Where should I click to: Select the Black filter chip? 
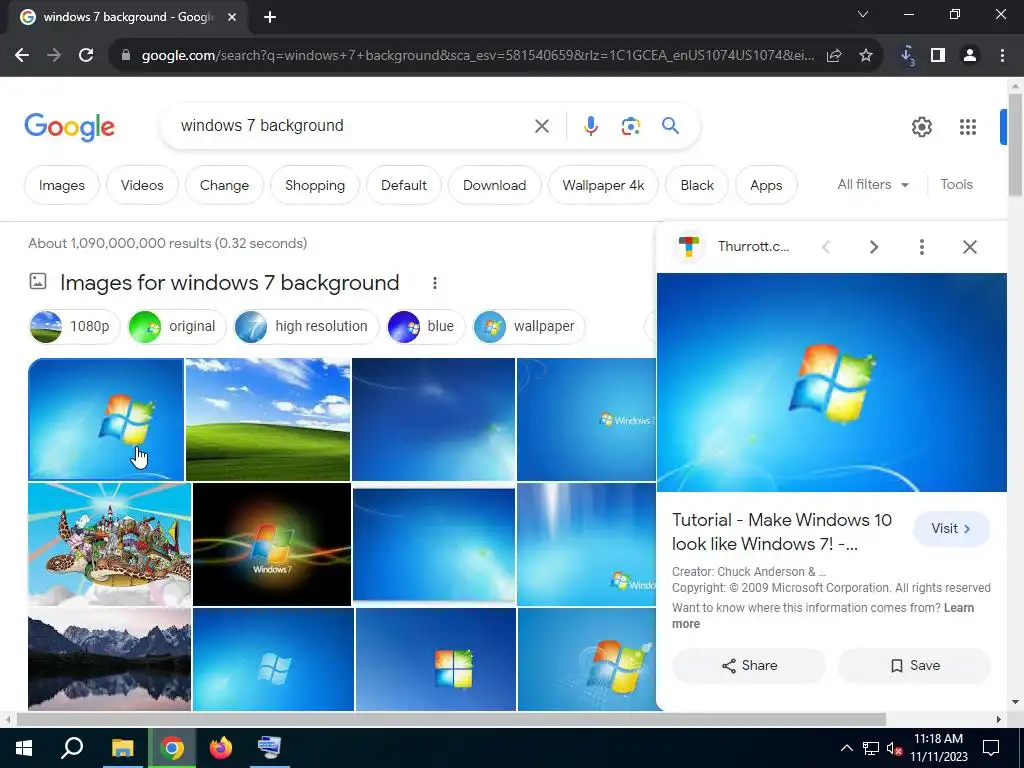click(x=697, y=185)
